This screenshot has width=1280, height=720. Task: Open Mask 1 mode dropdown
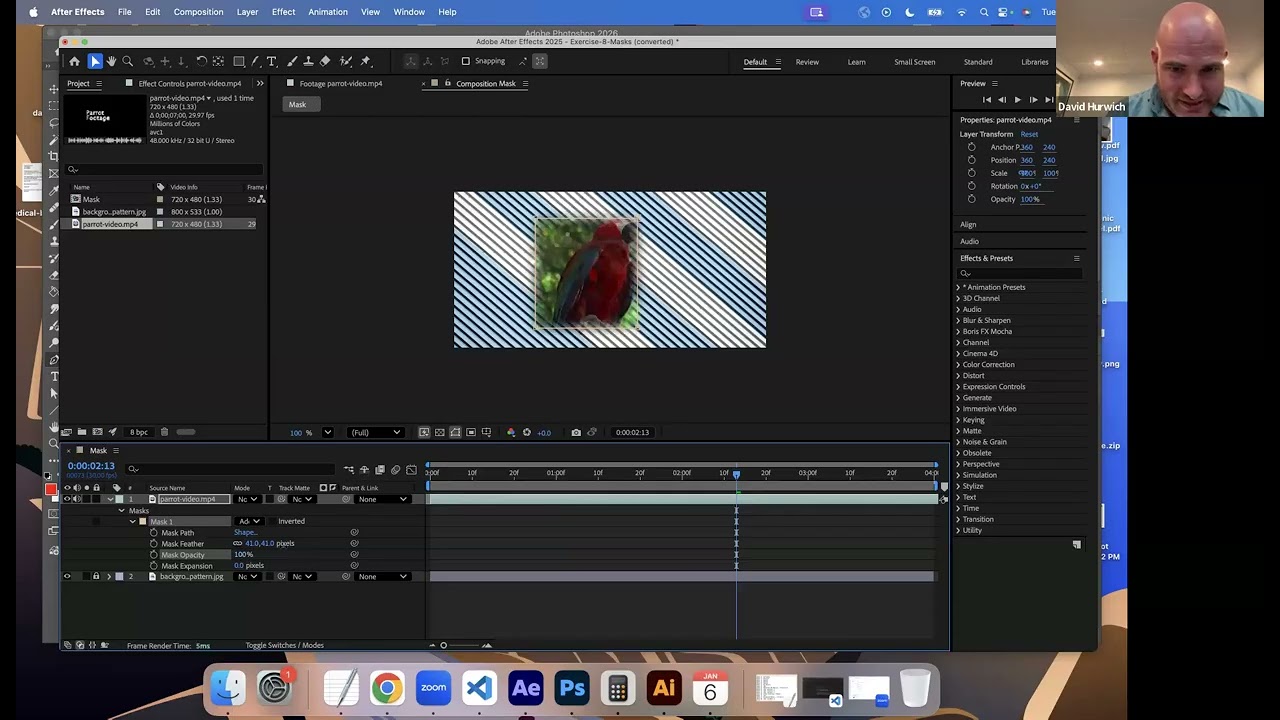pos(249,521)
